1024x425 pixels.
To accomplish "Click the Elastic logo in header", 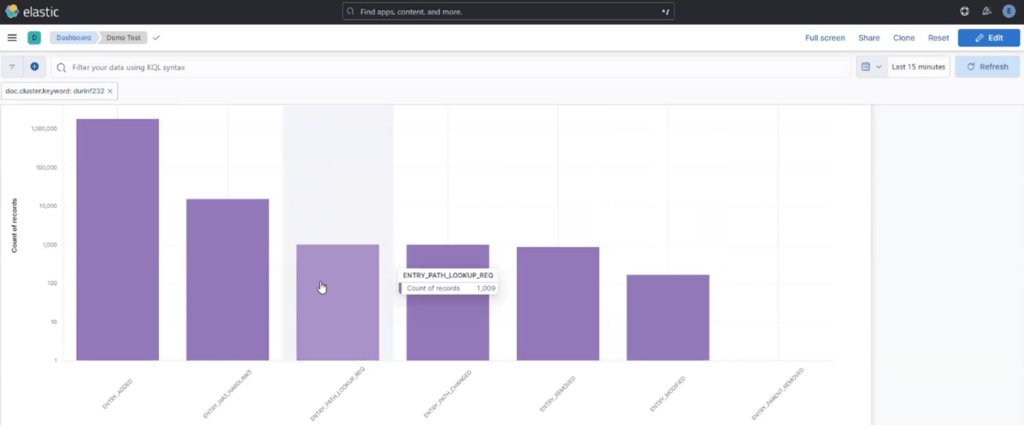I will click(x=30, y=11).
